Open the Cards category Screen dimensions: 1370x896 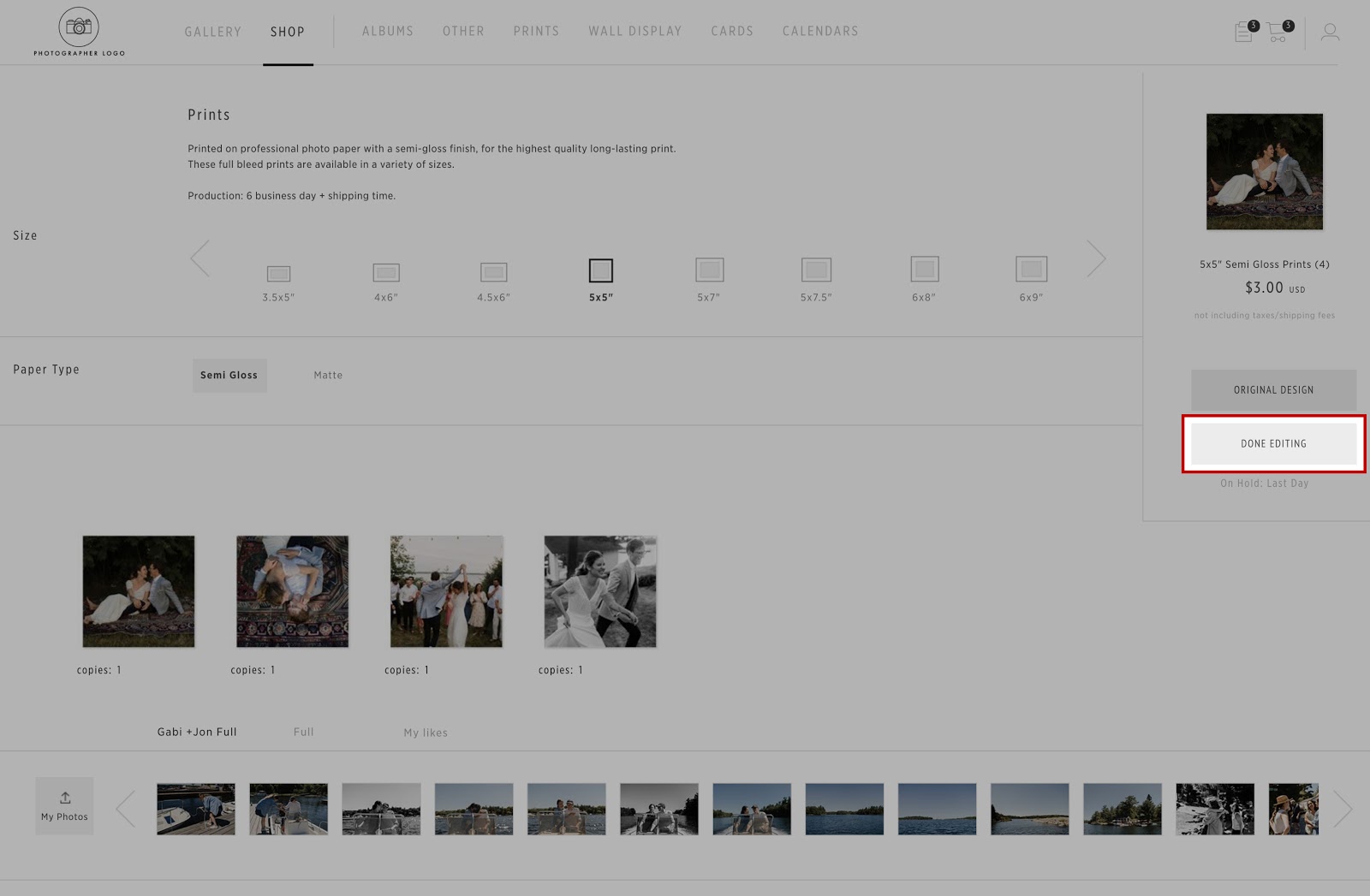pos(732,31)
